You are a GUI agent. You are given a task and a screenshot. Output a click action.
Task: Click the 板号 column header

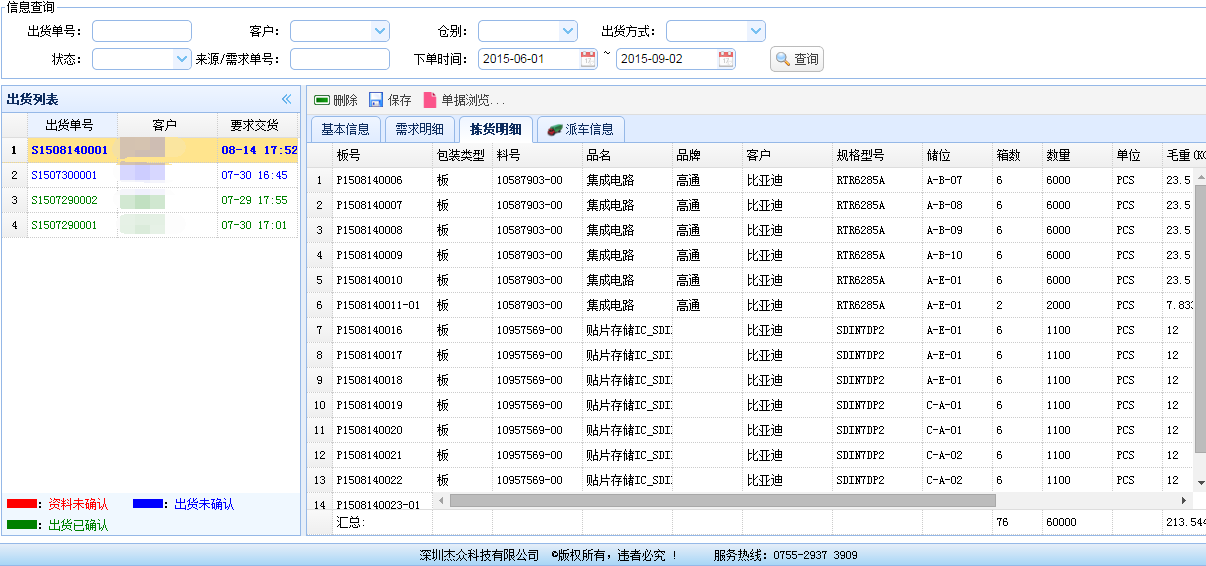point(349,155)
